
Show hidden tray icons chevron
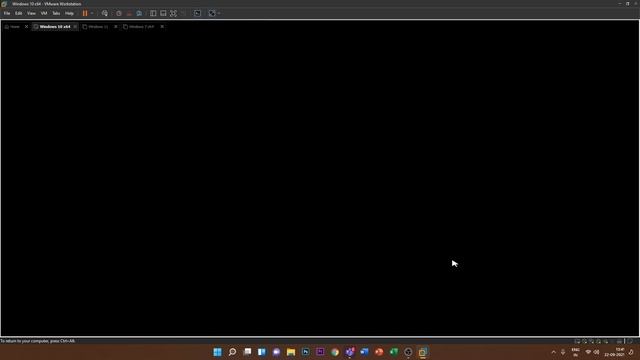point(553,352)
